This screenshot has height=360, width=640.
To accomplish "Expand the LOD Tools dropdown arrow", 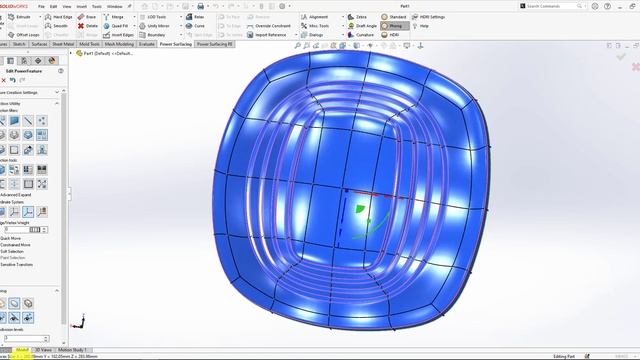I will tap(181, 17).
